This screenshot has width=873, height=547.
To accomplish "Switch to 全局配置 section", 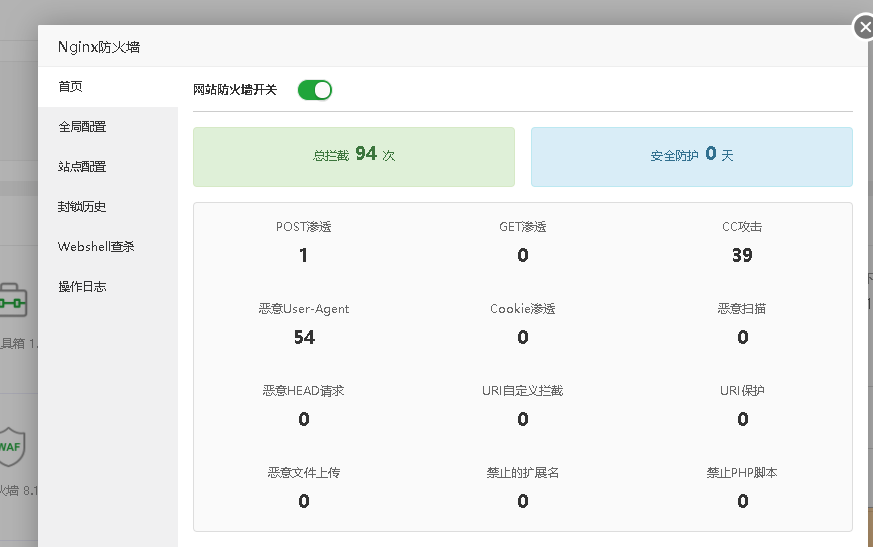I will (82, 127).
